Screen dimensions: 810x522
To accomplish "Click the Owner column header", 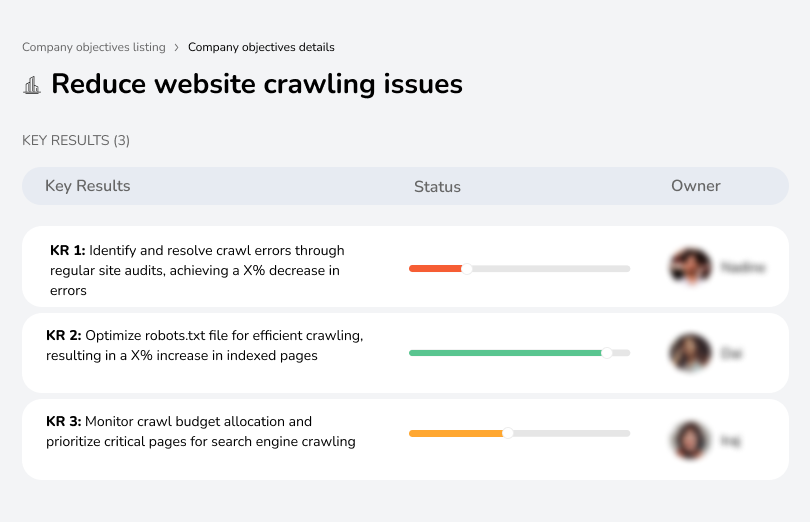I will (x=695, y=186).
